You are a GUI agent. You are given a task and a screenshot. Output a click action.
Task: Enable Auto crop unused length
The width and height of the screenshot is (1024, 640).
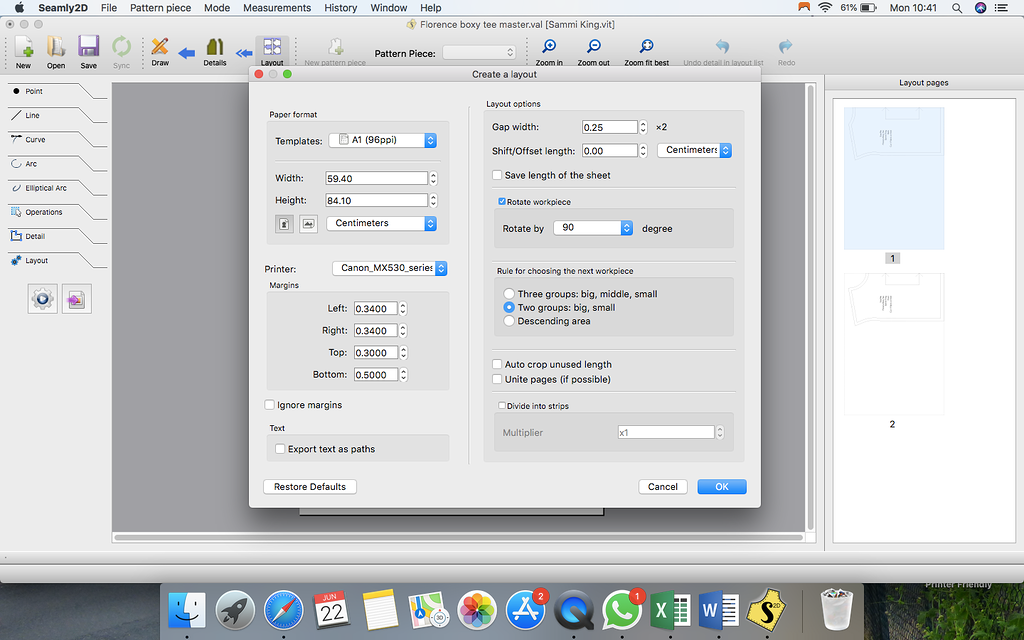pos(496,364)
